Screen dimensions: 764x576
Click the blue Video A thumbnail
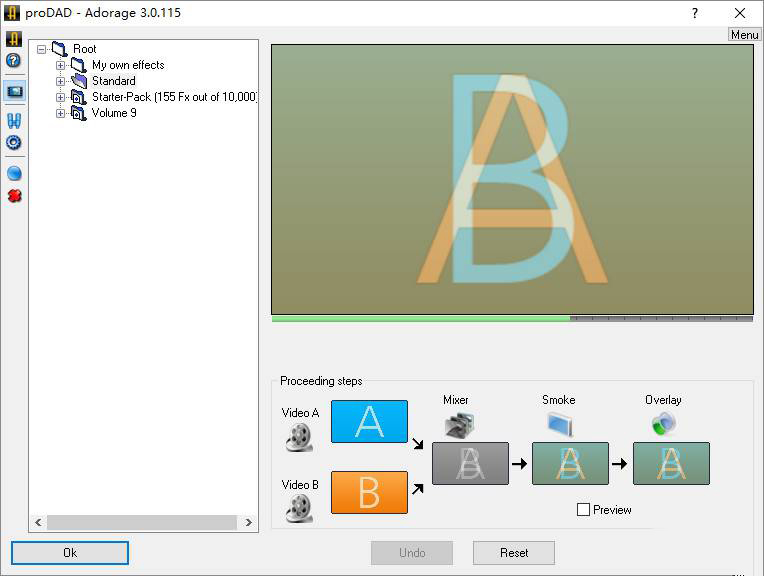coord(369,421)
